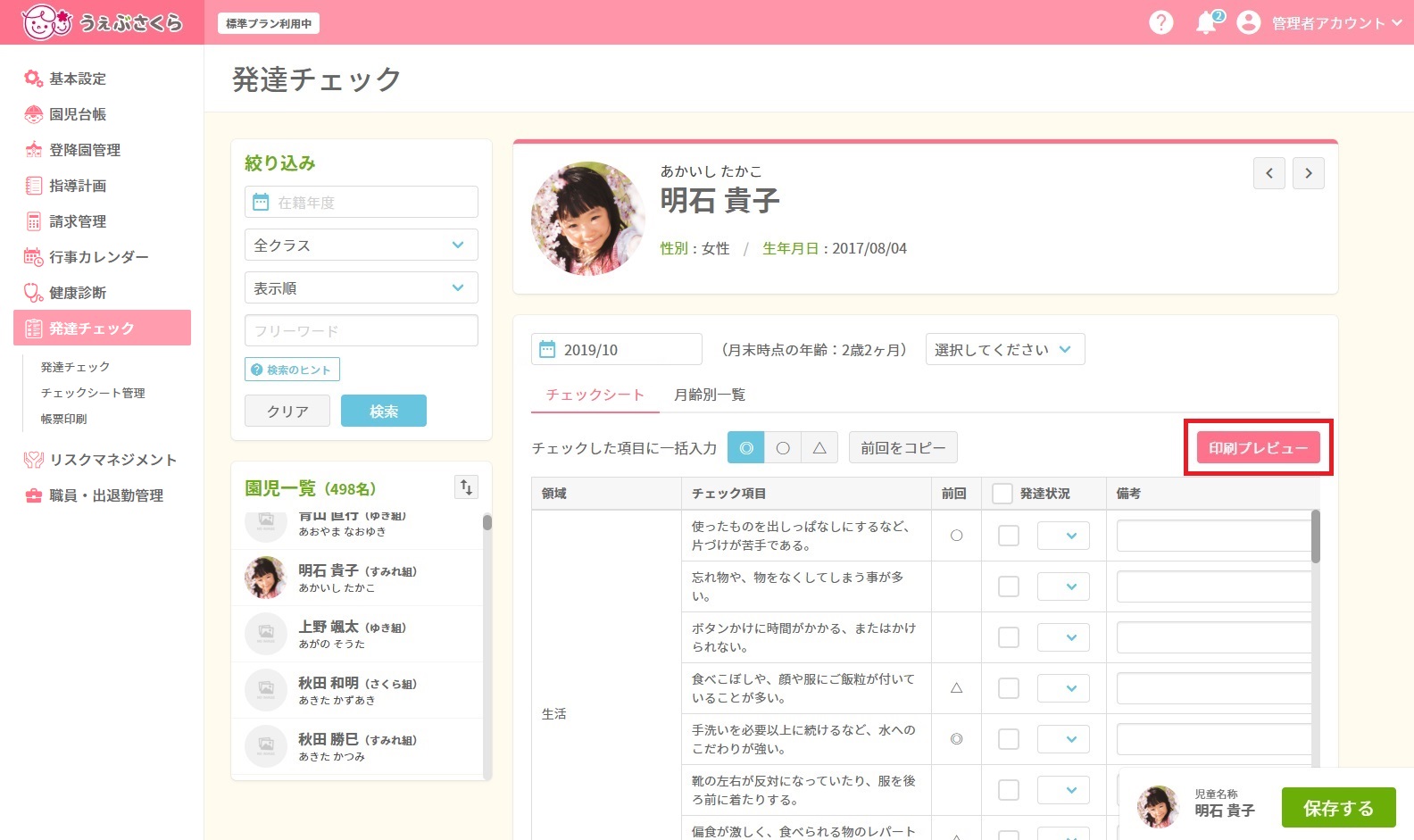Click the 行事カレンダー calendar icon
The image size is (1414, 840).
[x=34, y=257]
